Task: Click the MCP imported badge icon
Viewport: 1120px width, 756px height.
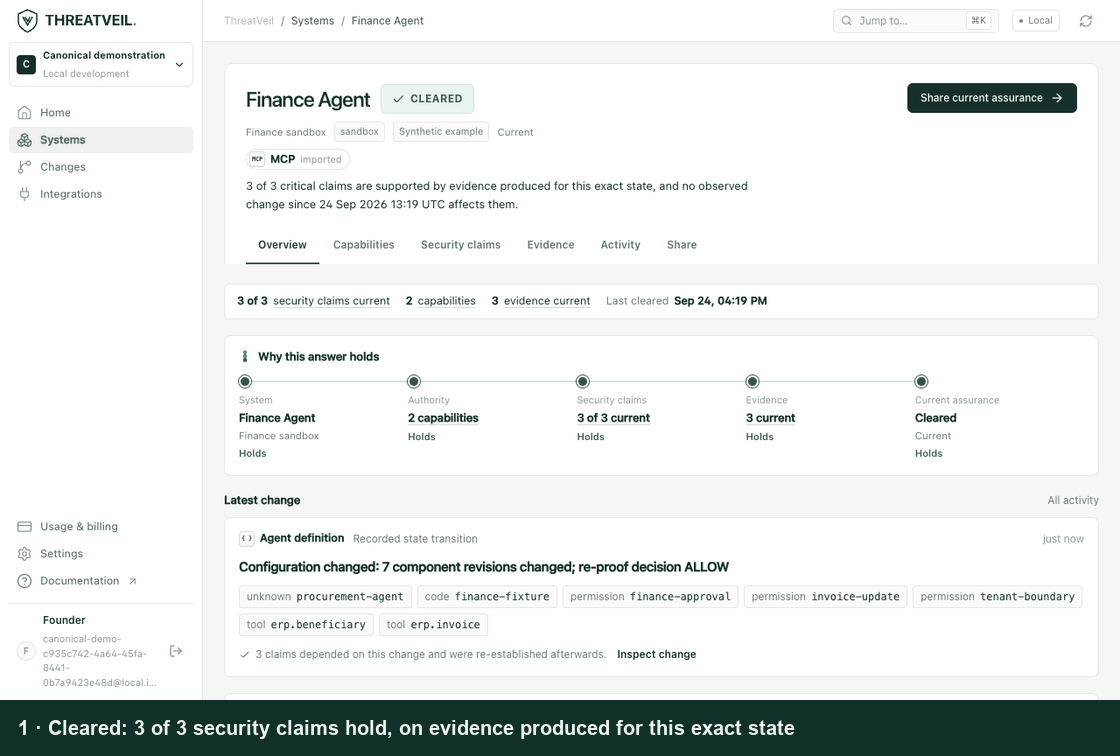Action: pyautogui.click(x=257, y=159)
